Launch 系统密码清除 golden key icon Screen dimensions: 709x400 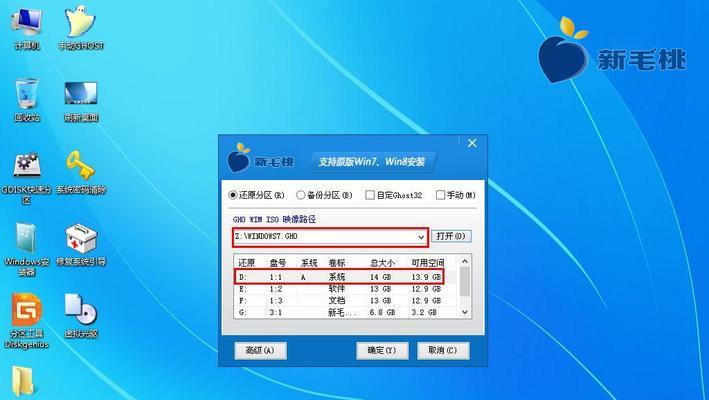pos(80,172)
